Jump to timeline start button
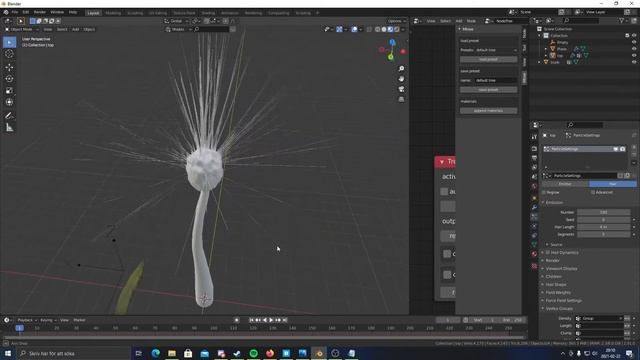The width and height of the screenshot is (640, 360). point(251,320)
